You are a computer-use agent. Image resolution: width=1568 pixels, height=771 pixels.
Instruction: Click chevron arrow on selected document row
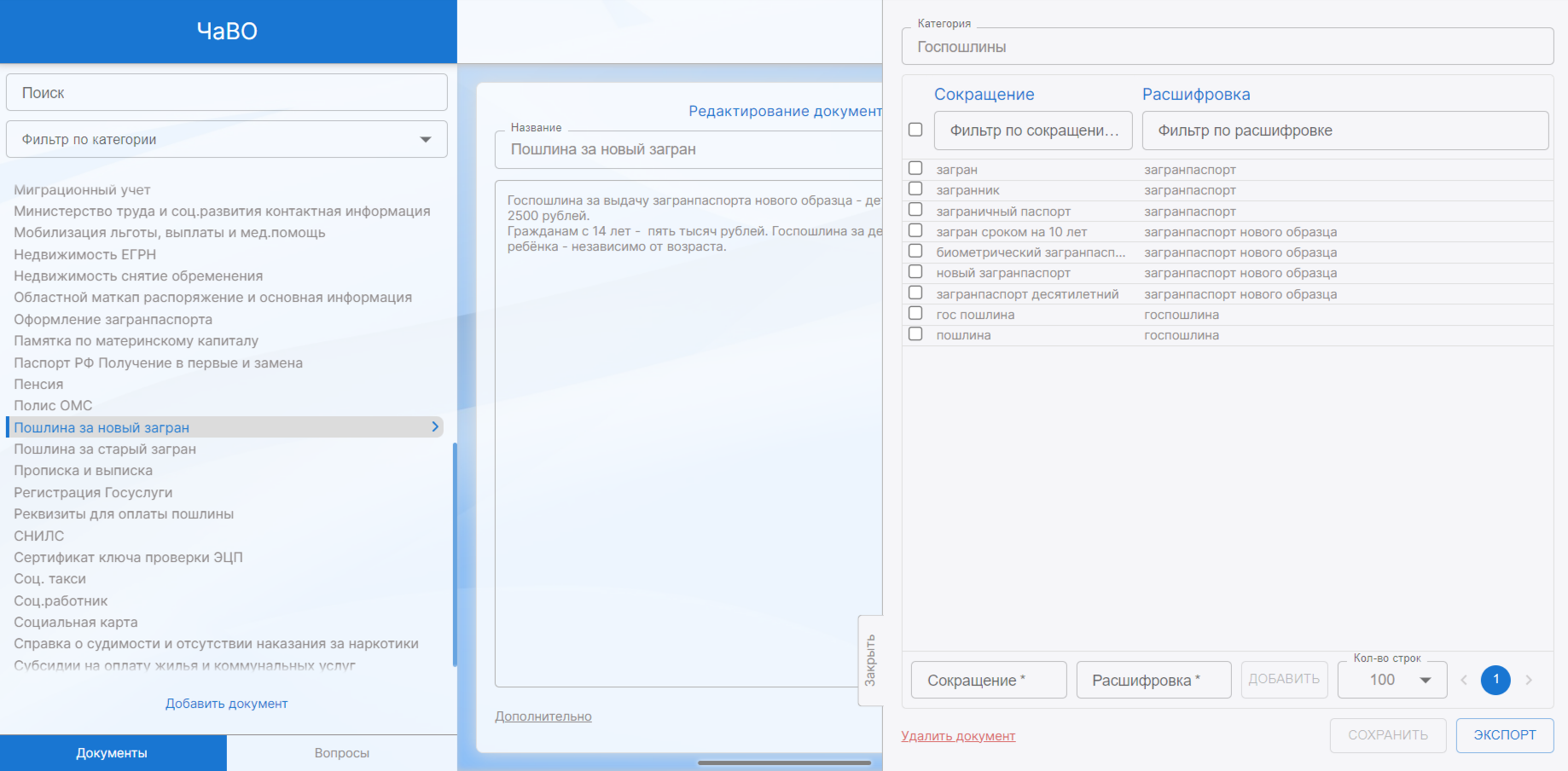pyautogui.click(x=435, y=426)
